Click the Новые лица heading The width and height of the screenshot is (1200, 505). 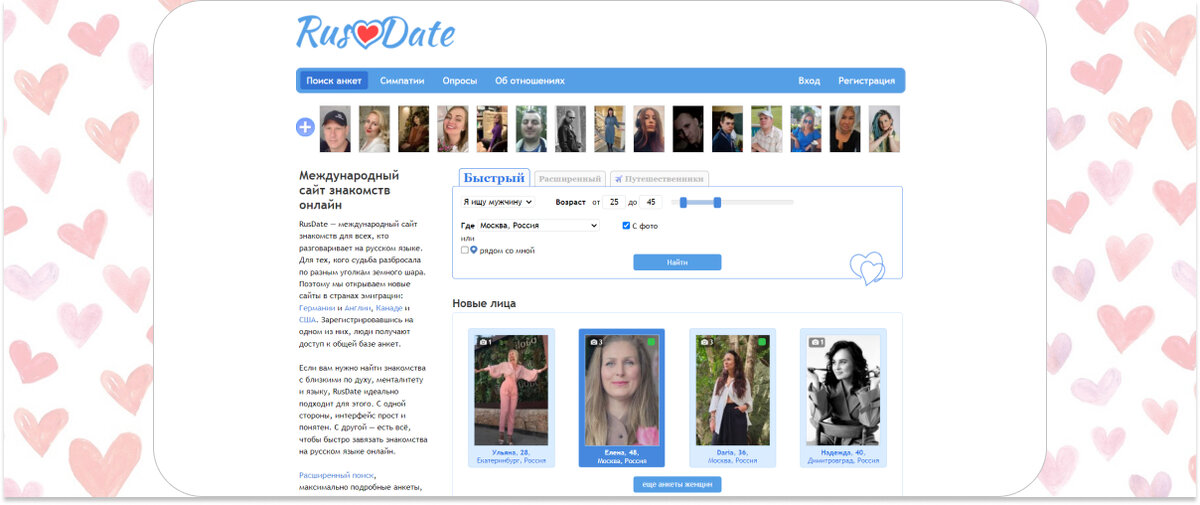pyautogui.click(x=484, y=303)
